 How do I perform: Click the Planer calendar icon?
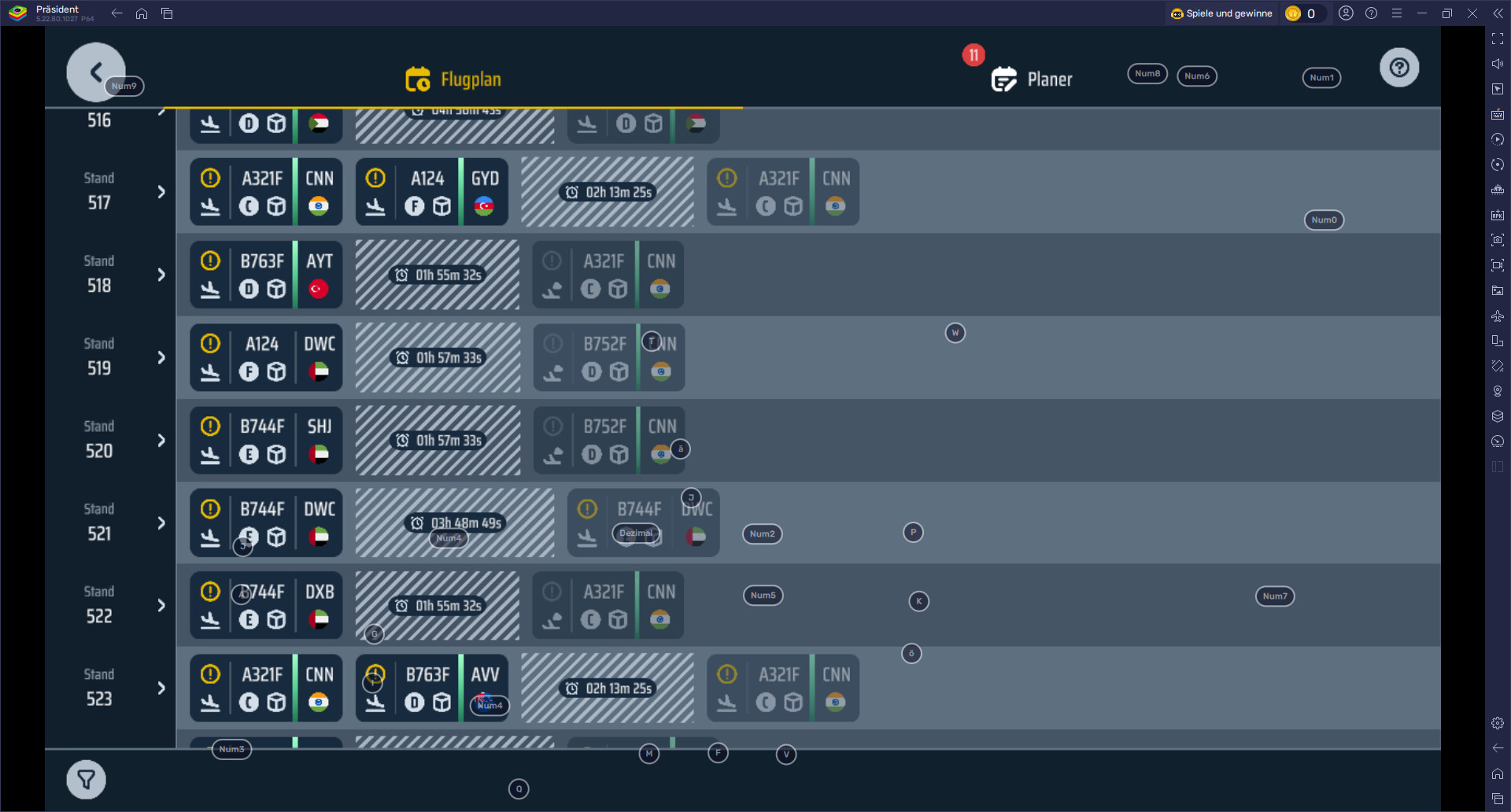[x=1003, y=79]
